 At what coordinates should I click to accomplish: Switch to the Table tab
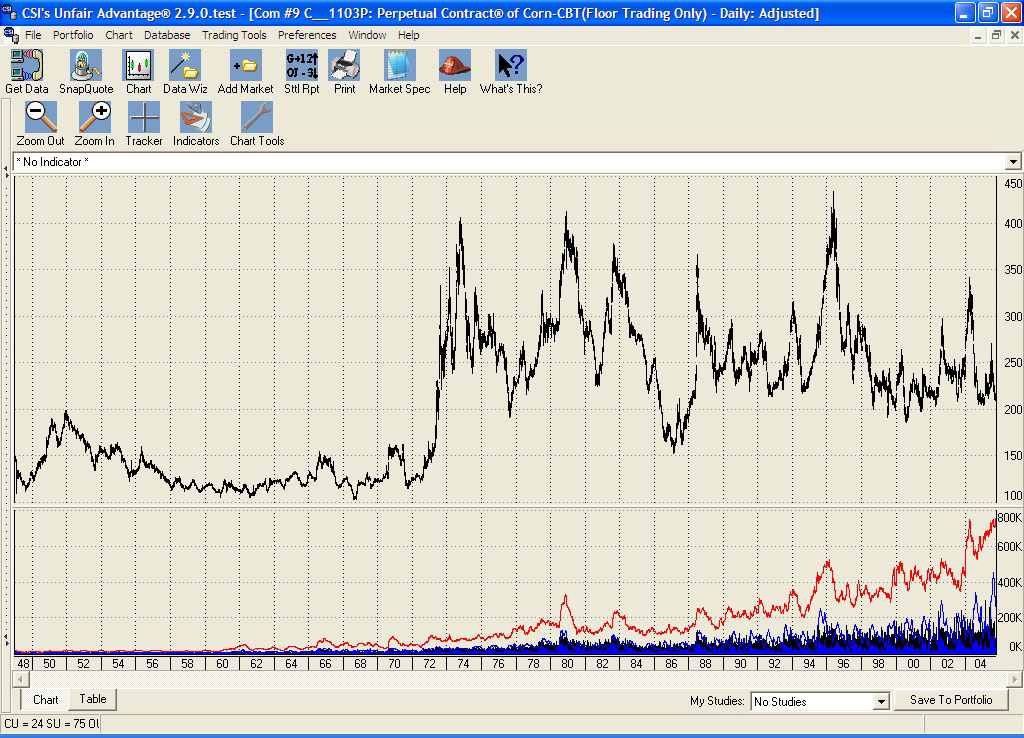(93, 699)
